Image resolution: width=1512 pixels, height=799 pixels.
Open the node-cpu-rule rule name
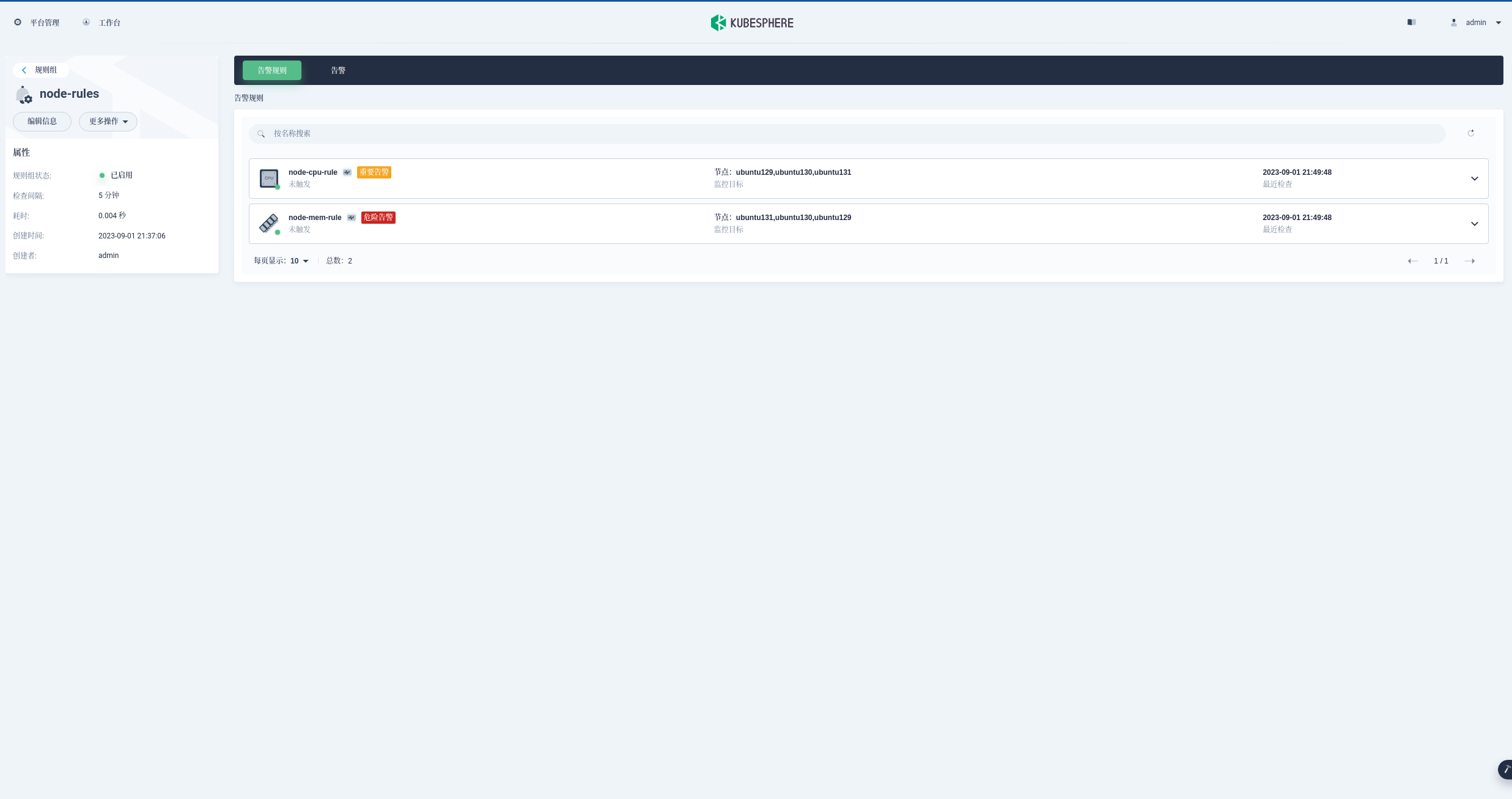(x=313, y=172)
